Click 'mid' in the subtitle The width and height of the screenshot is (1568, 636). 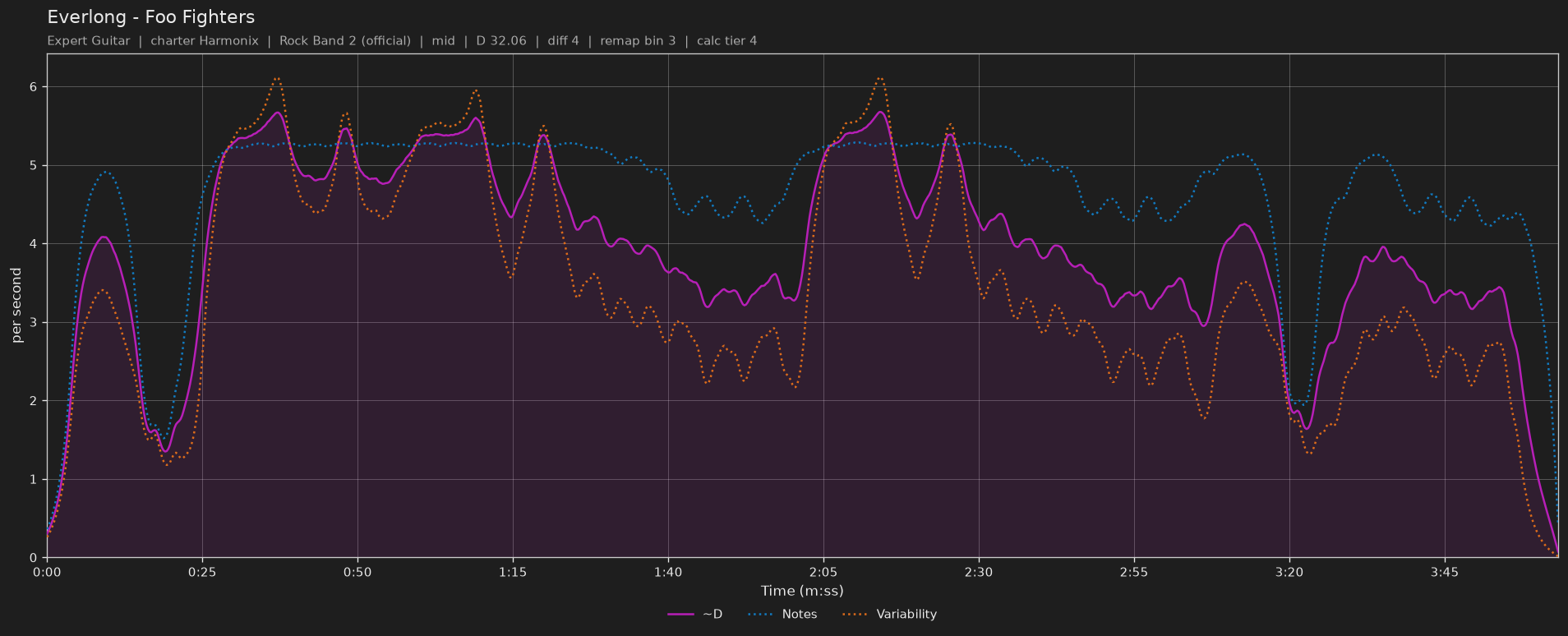pos(444,41)
